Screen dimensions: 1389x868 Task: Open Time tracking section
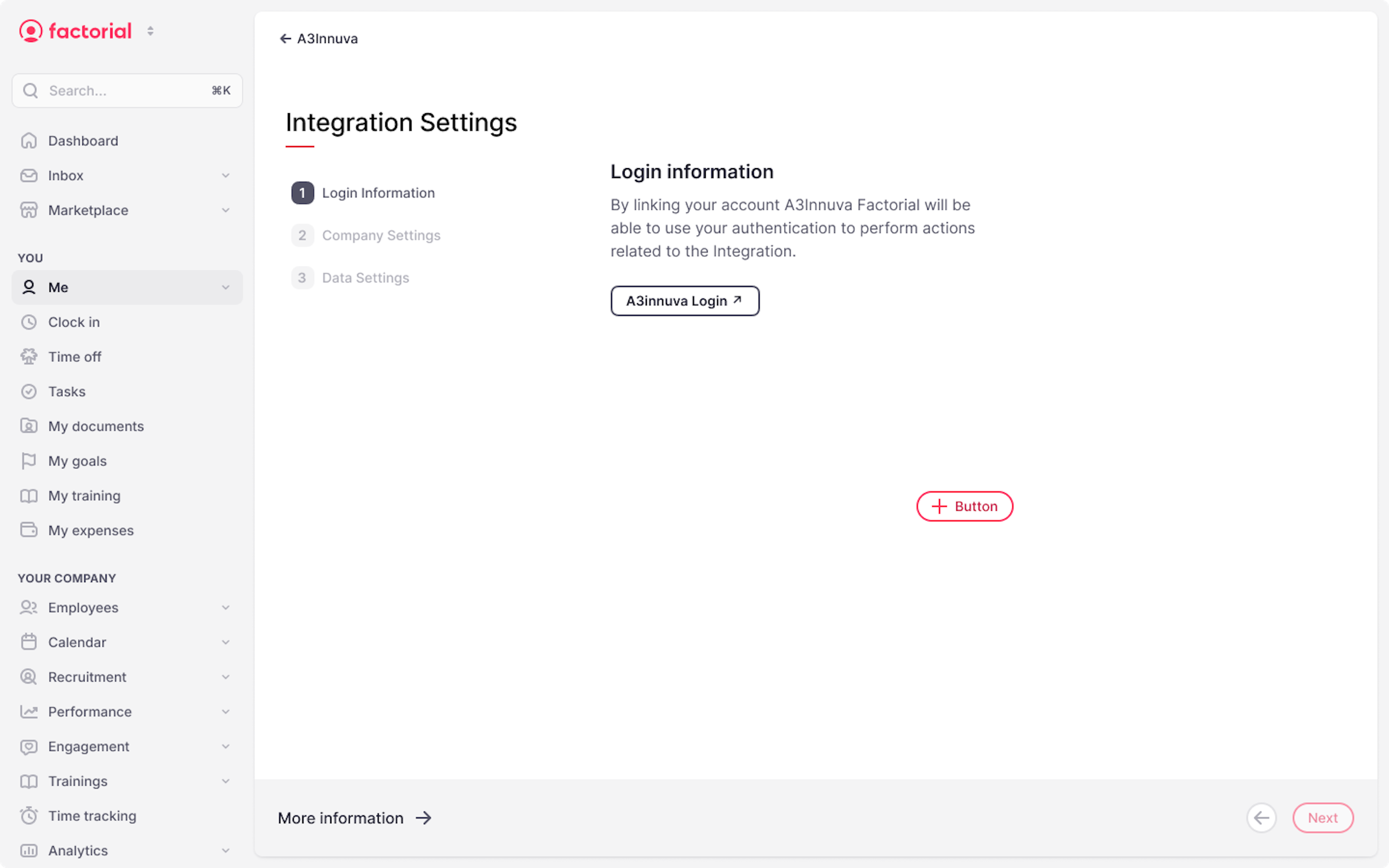tap(127, 816)
